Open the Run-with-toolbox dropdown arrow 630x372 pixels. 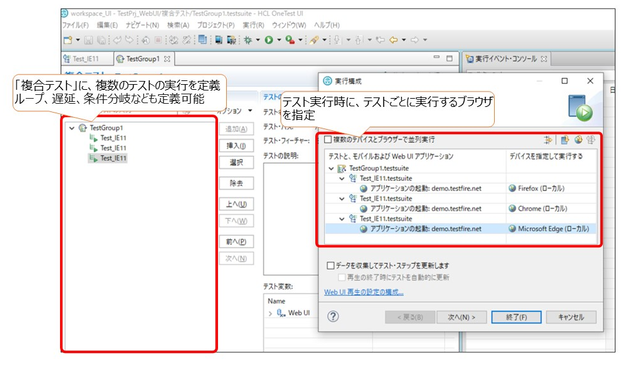click(x=300, y=40)
